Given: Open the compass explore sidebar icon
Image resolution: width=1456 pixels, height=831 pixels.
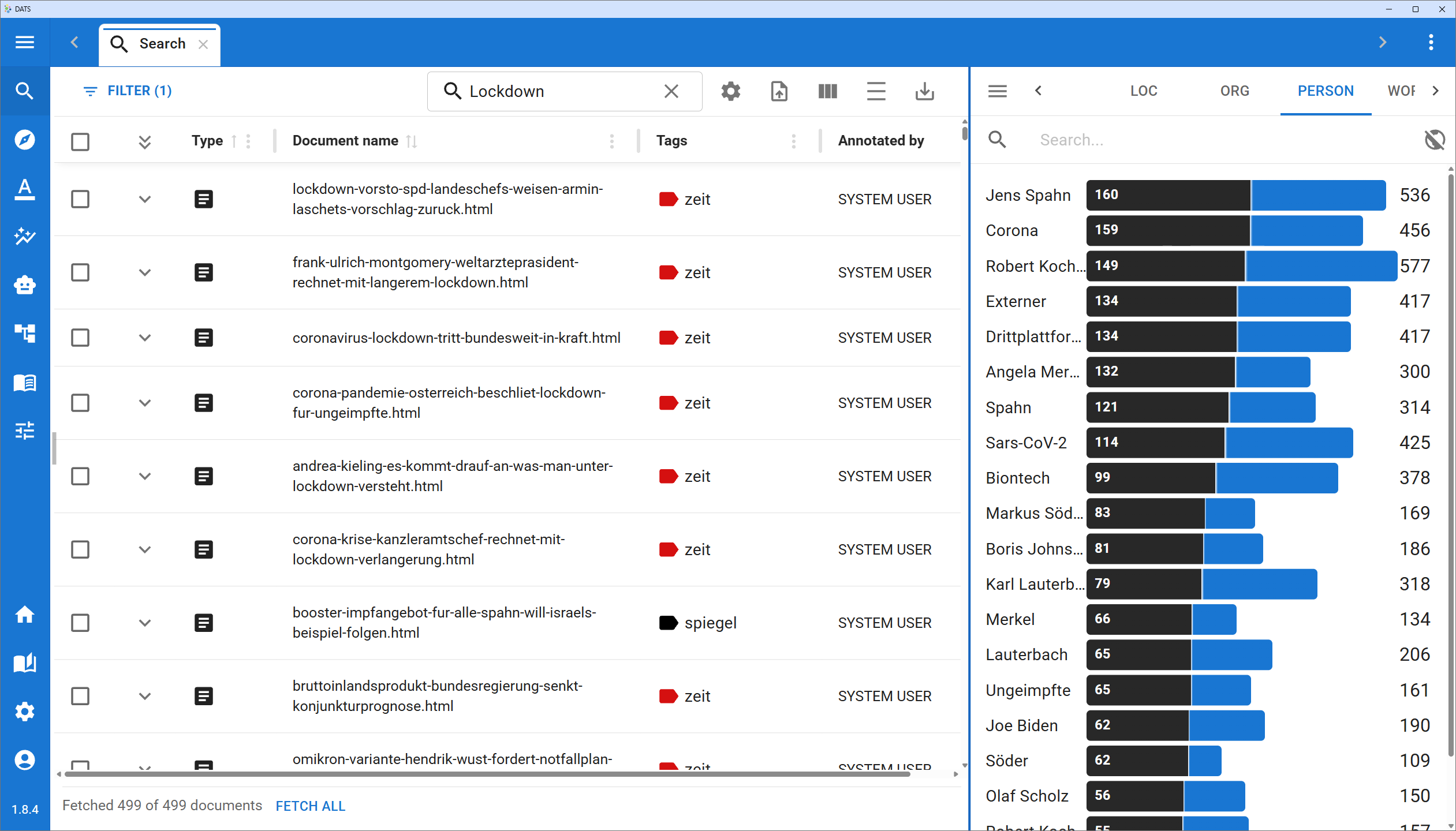Looking at the screenshot, I should tap(25, 140).
